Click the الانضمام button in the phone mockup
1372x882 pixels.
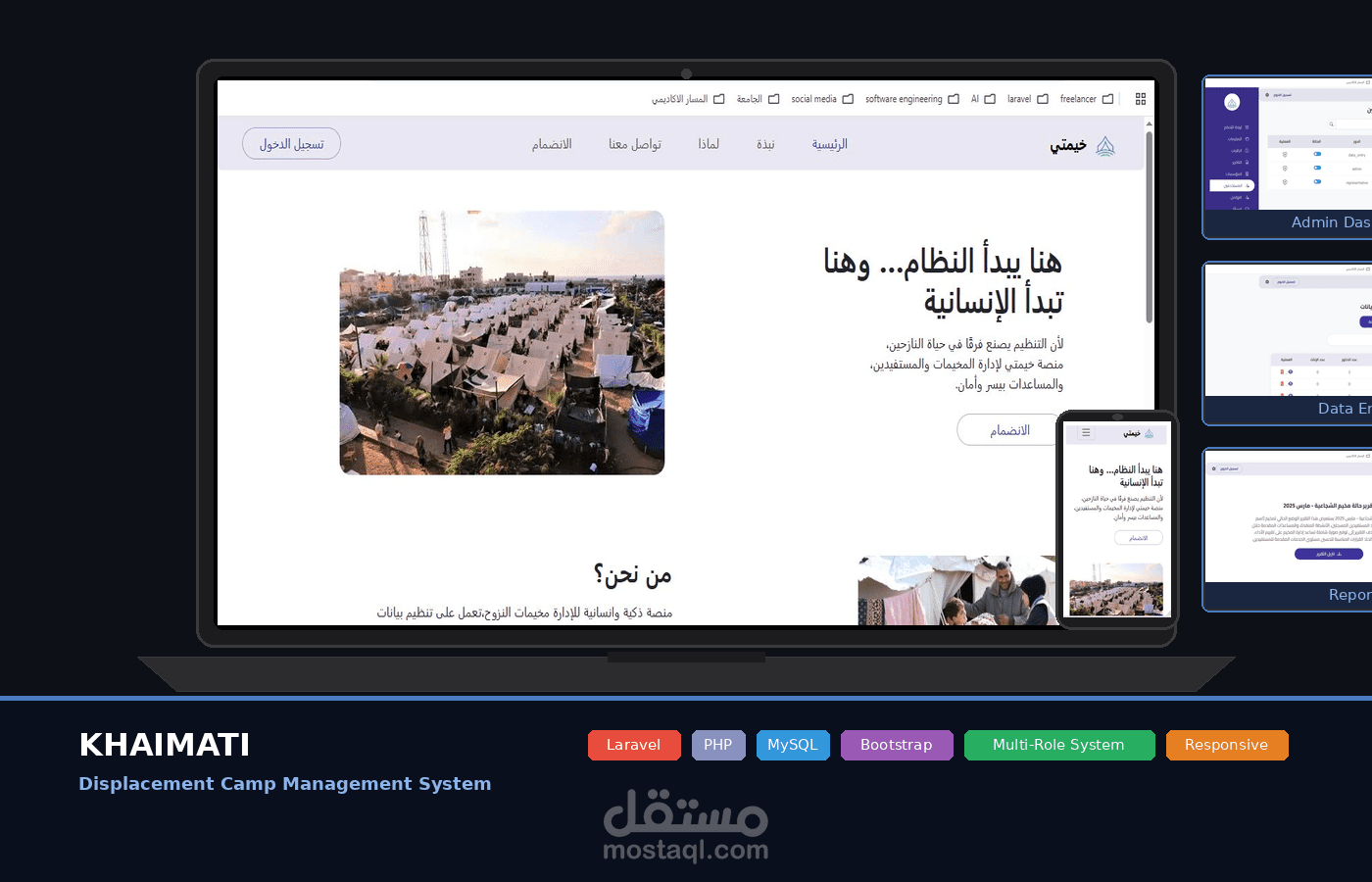point(1139,538)
